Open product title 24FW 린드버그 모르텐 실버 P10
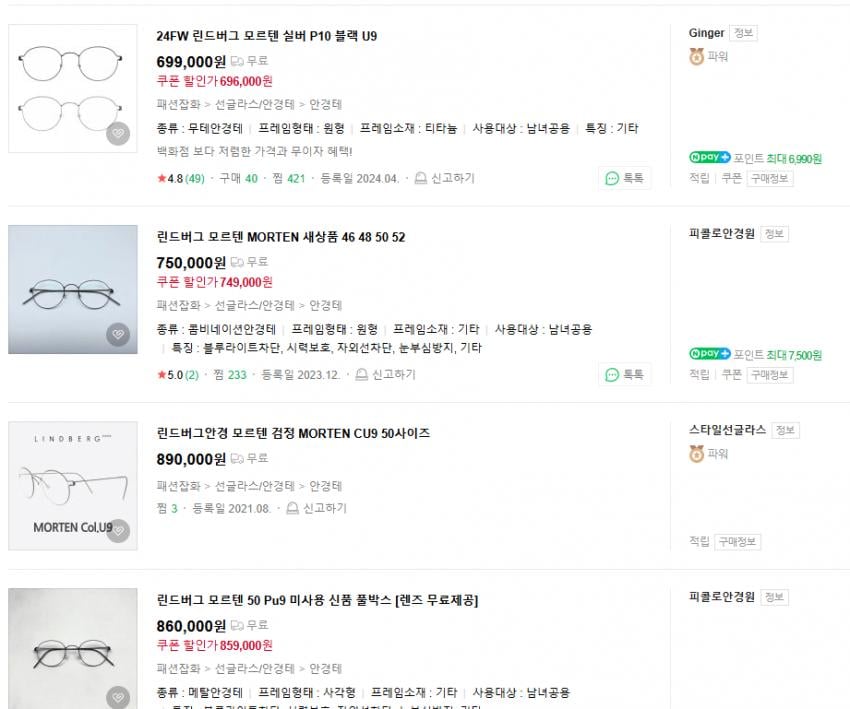 267,36
